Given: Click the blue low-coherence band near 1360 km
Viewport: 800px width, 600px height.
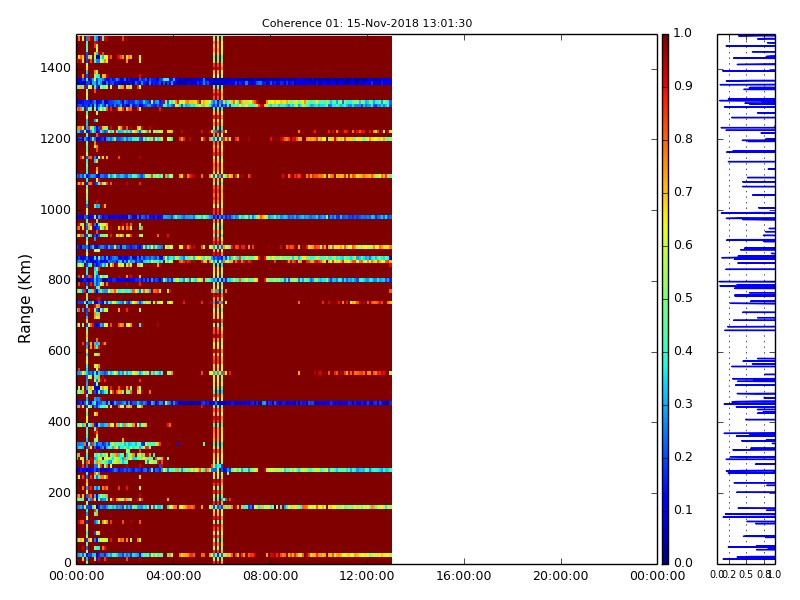Looking at the screenshot, I should (234, 82).
